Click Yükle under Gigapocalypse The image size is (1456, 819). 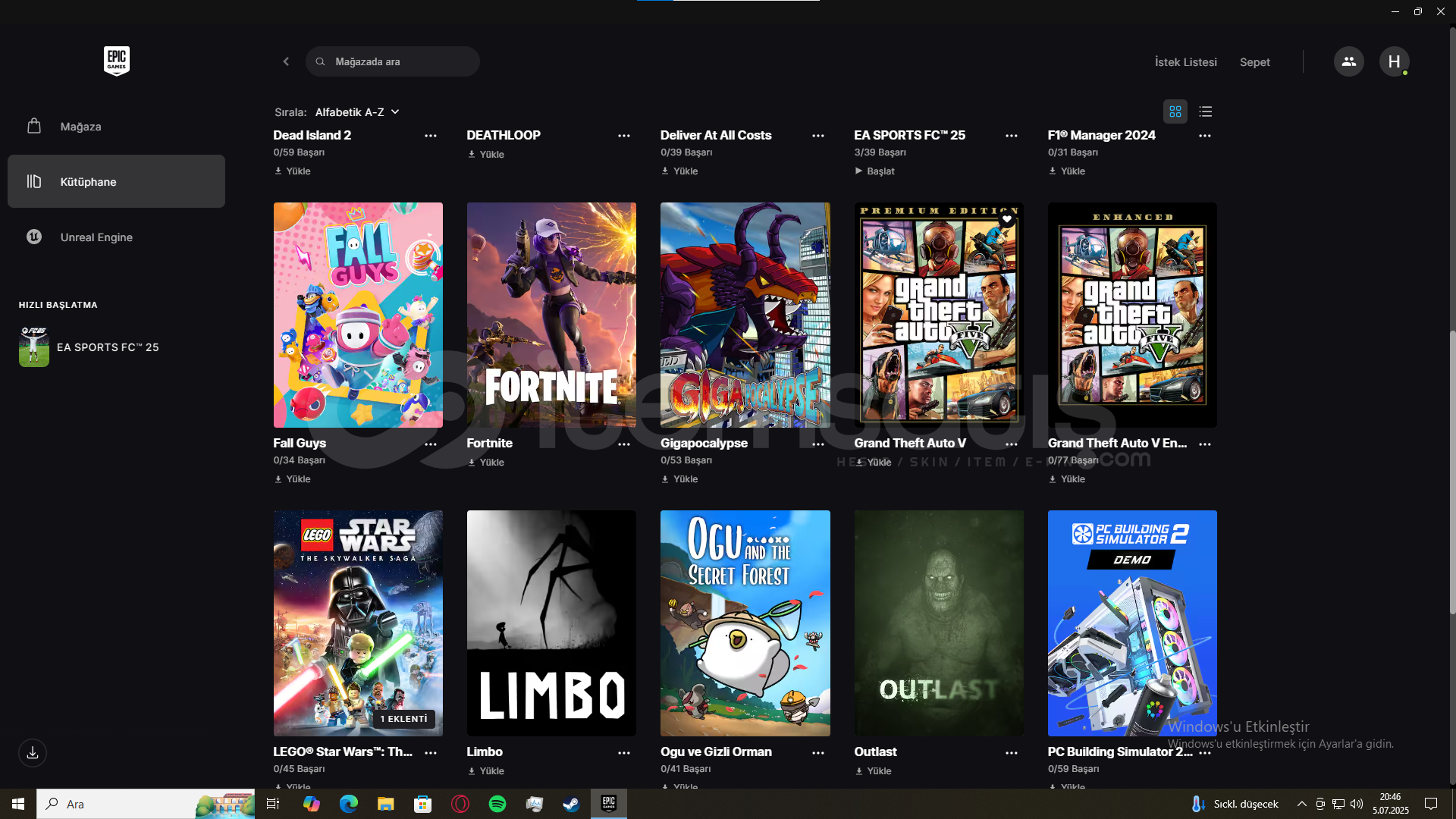679,479
